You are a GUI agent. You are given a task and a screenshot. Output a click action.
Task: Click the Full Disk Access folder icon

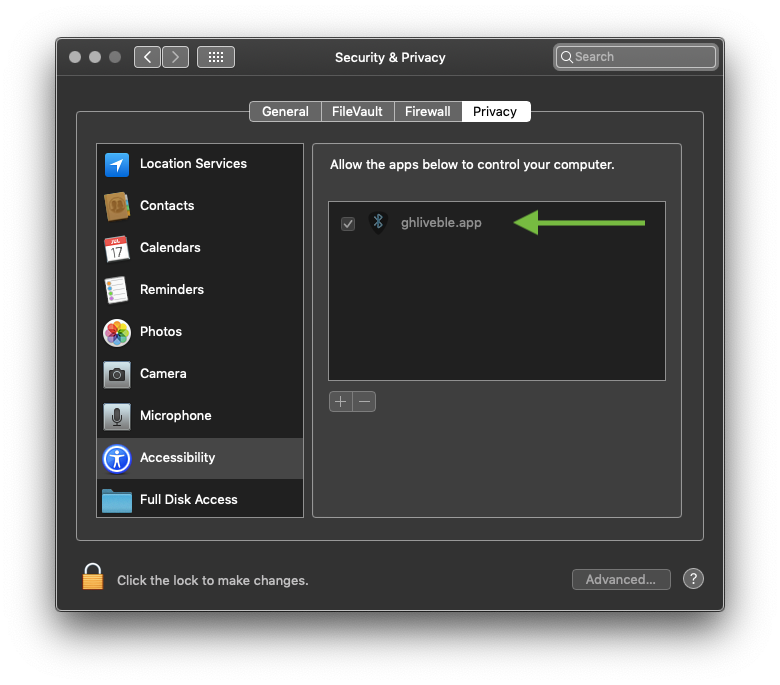point(117,500)
